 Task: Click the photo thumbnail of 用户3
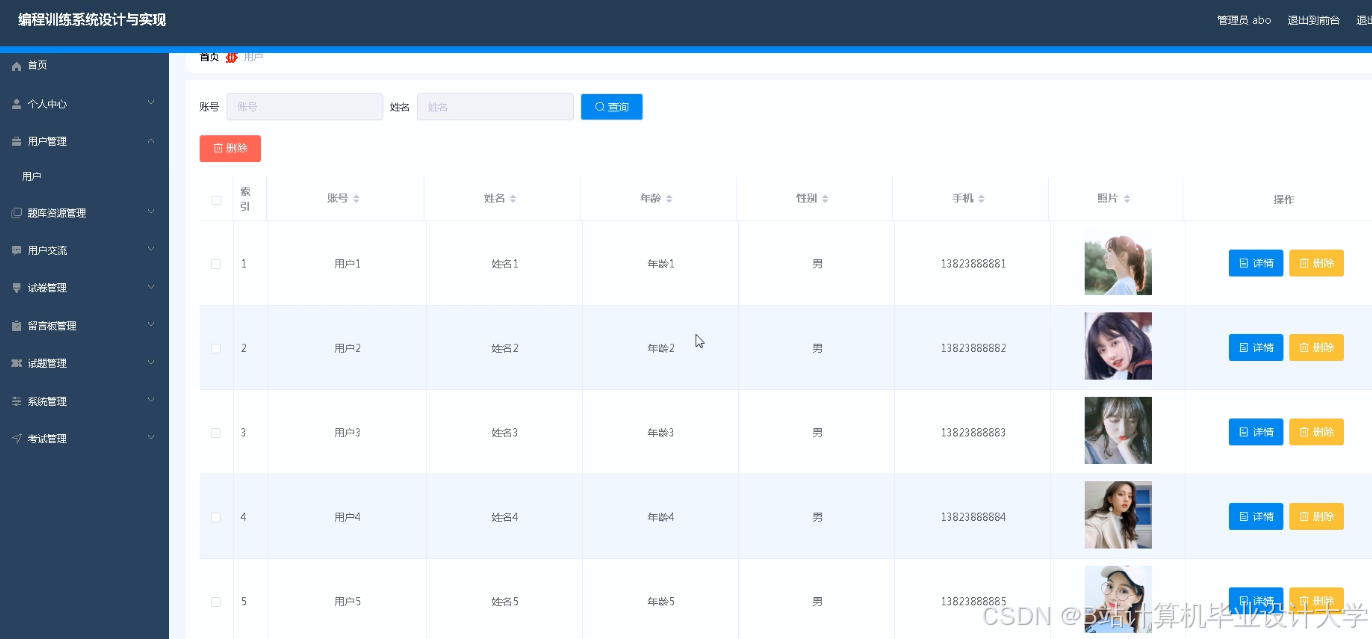tap(1118, 431)
